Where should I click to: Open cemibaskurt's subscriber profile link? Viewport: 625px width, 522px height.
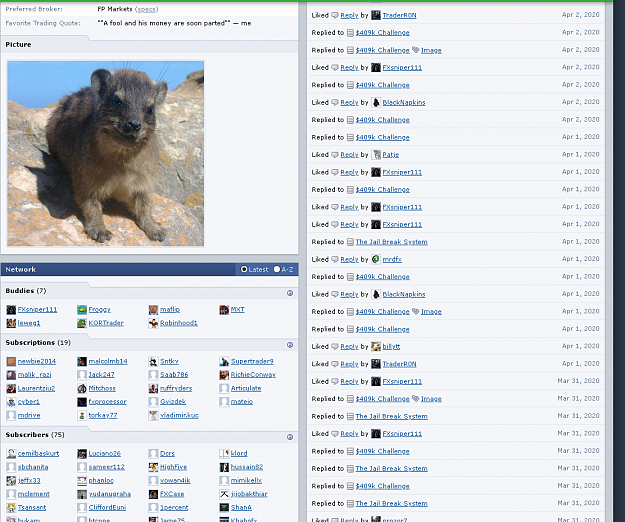pos(38,453)
